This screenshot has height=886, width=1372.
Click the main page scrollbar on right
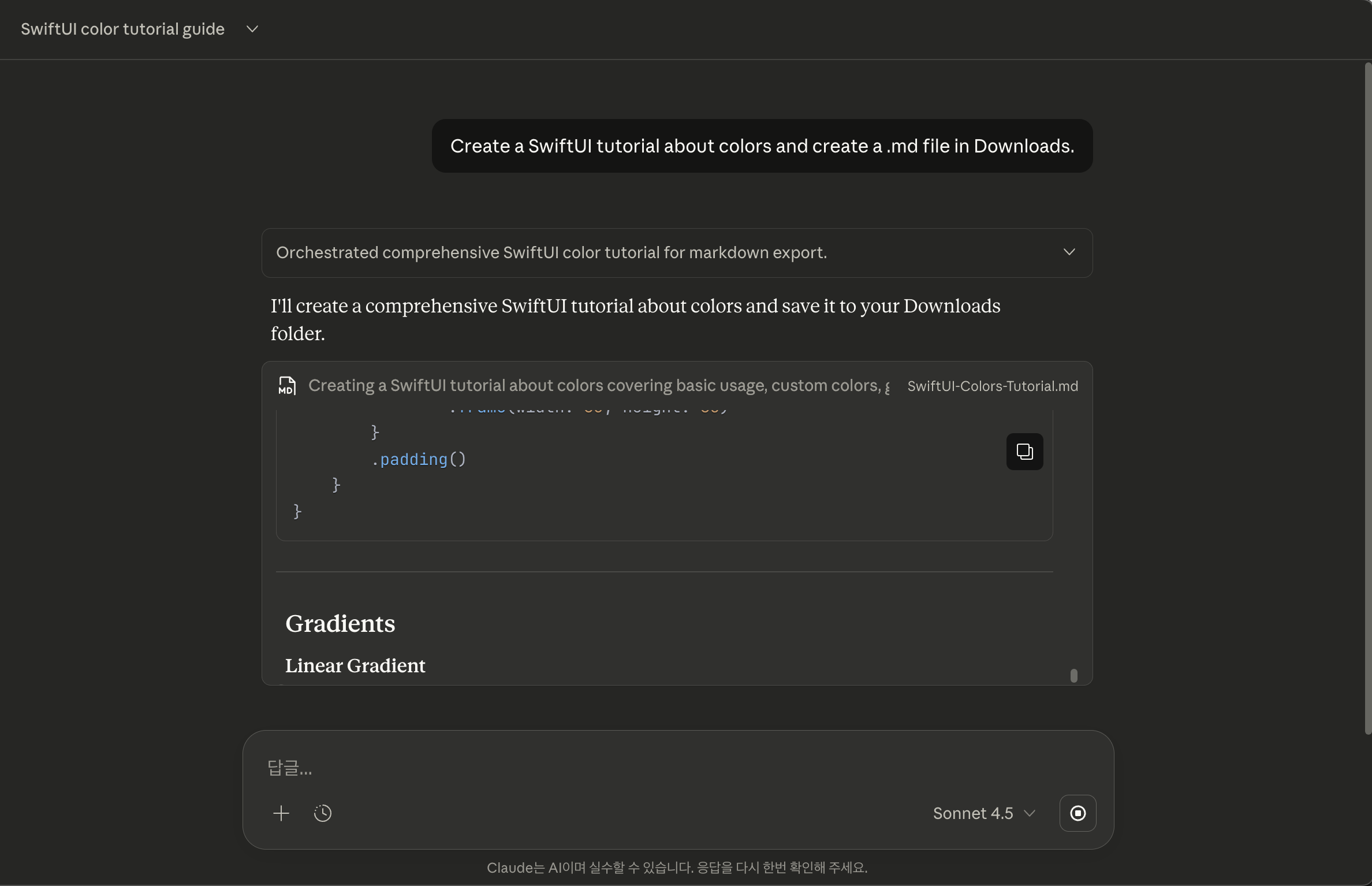click(x=1367, y=399)
